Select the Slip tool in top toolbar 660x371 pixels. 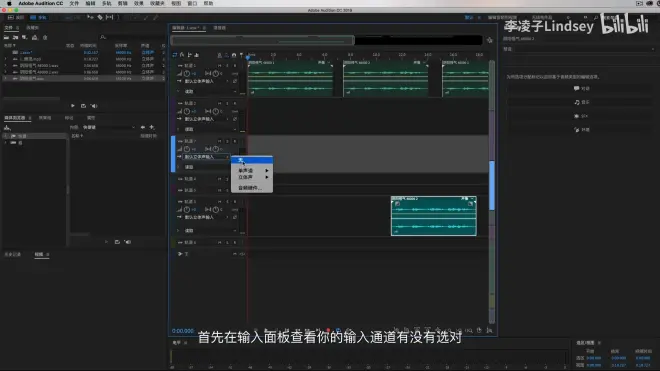(109, 18)
